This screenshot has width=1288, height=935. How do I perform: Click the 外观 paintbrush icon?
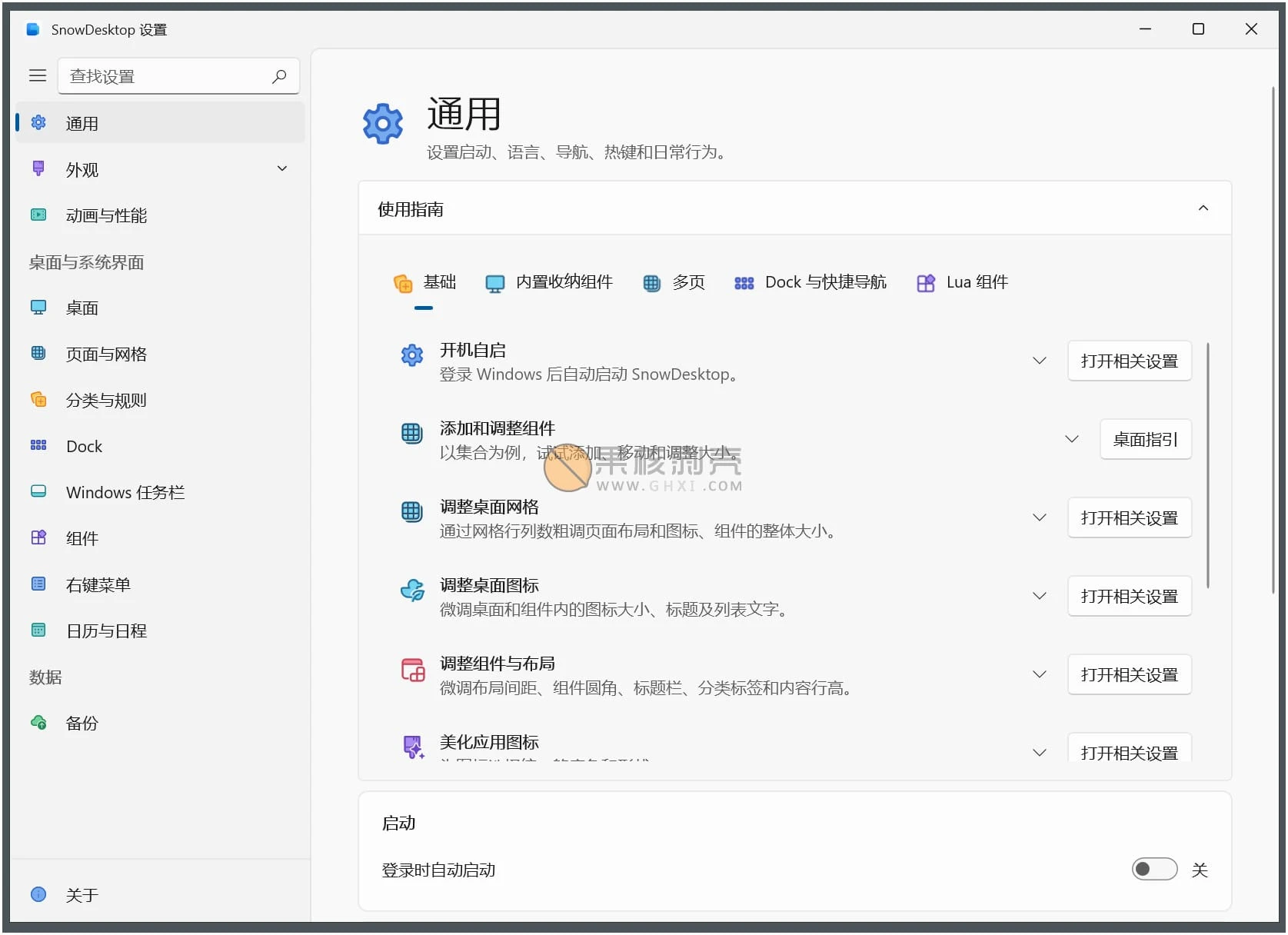[x=38, y=168]
